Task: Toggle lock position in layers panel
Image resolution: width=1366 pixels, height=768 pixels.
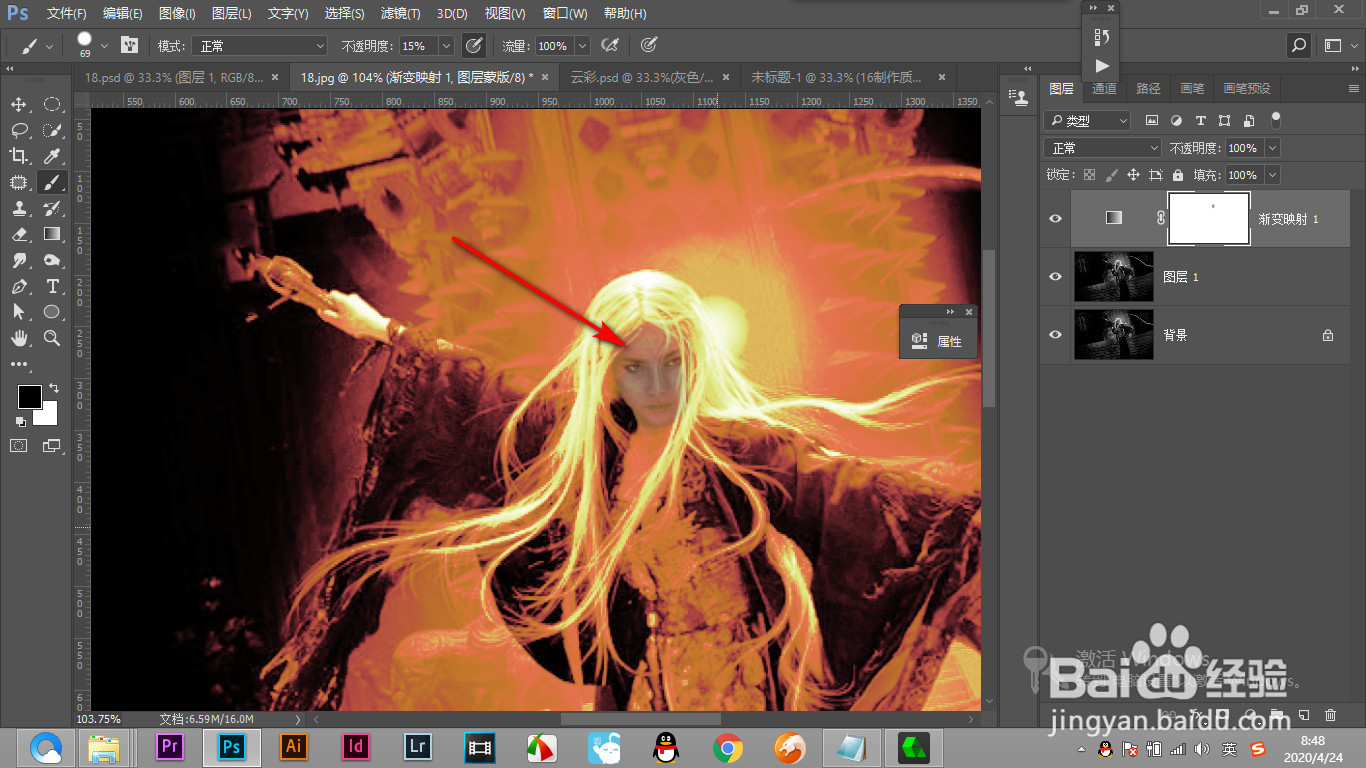Action: (x=1134, y=174)
